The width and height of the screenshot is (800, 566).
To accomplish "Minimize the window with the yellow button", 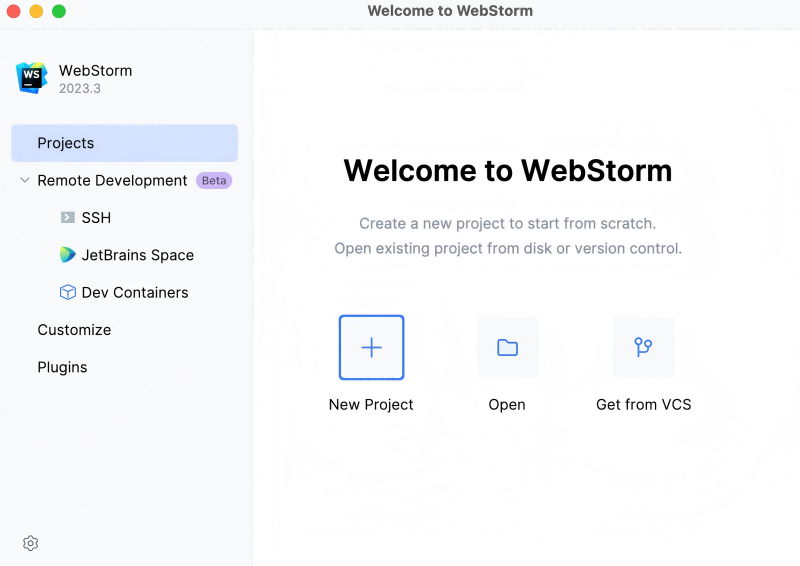I will (x=36, y=11).
